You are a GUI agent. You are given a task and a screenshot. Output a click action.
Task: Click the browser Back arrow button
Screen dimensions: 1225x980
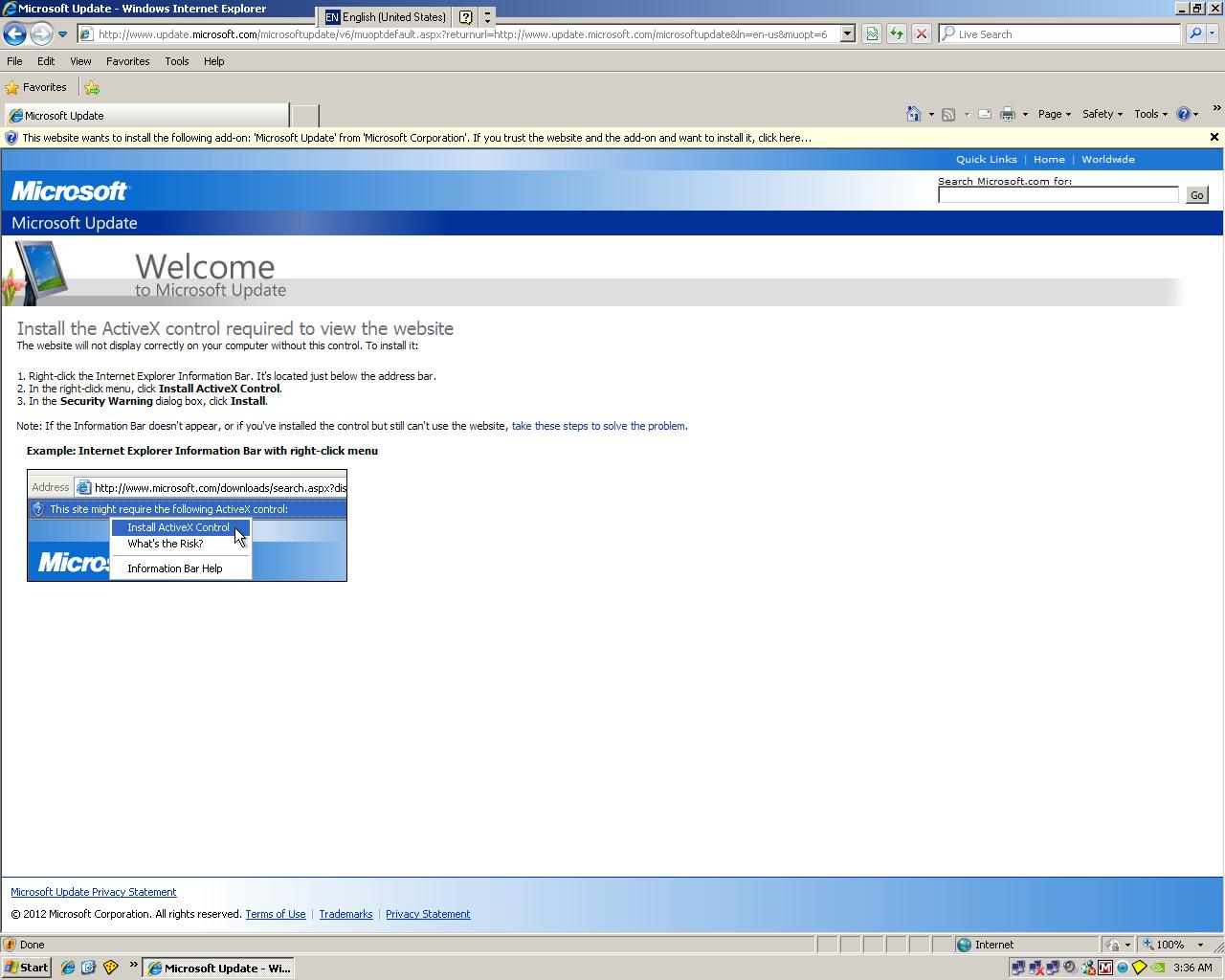[x=14, y=34]
